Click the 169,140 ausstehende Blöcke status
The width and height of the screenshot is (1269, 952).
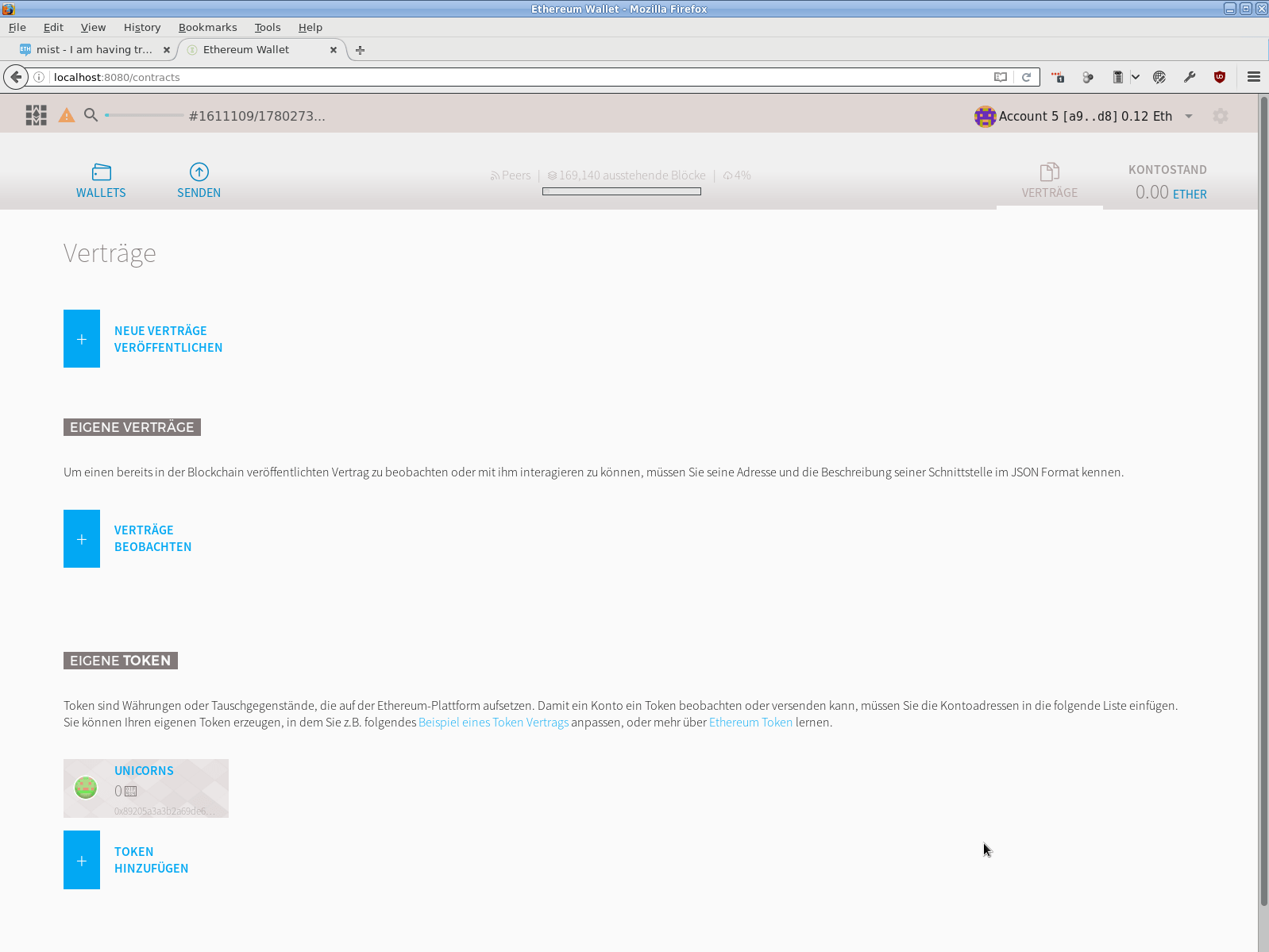click(x=627, y=175)
